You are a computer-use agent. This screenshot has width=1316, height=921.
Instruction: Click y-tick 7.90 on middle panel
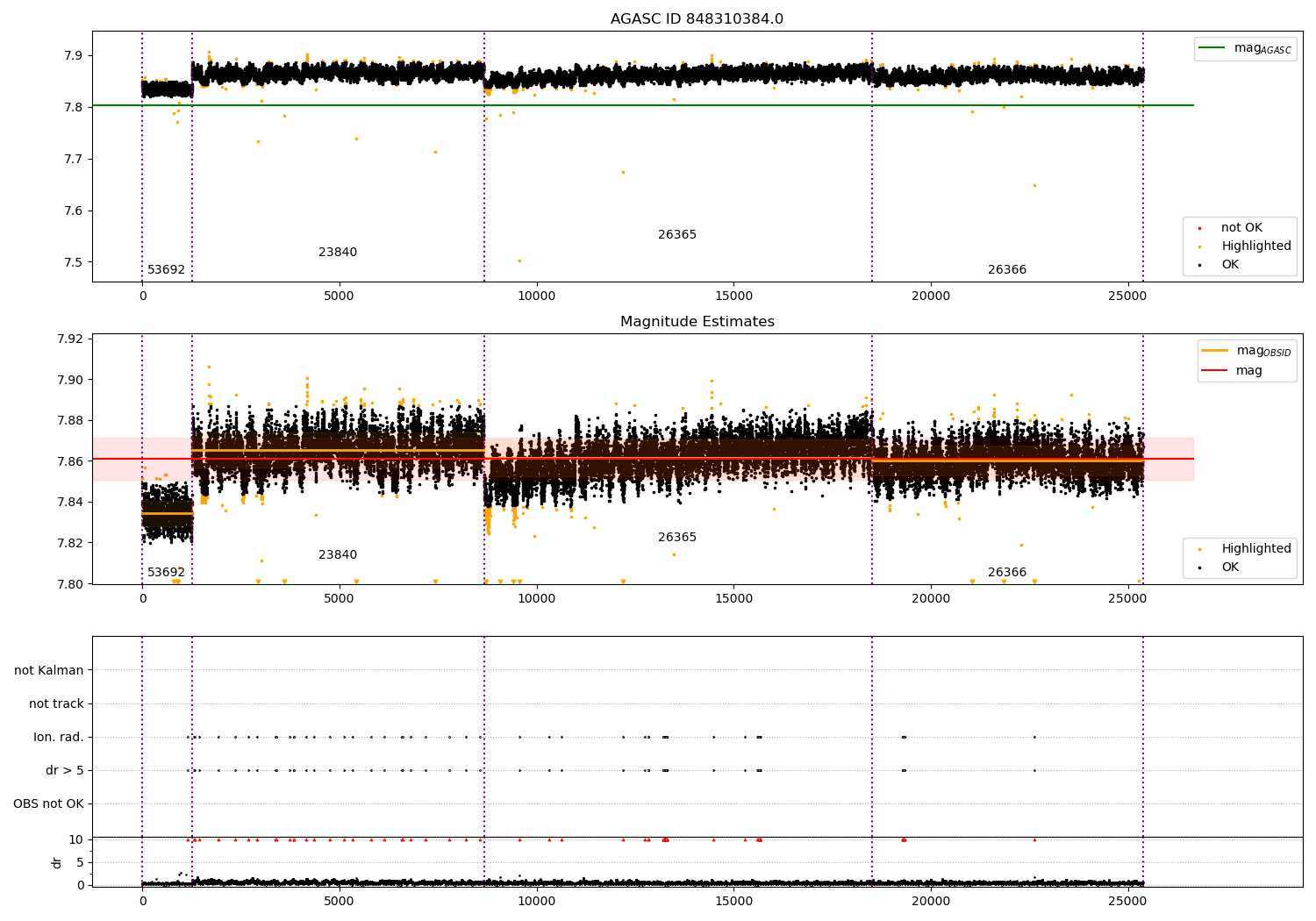tap(69, 381)
